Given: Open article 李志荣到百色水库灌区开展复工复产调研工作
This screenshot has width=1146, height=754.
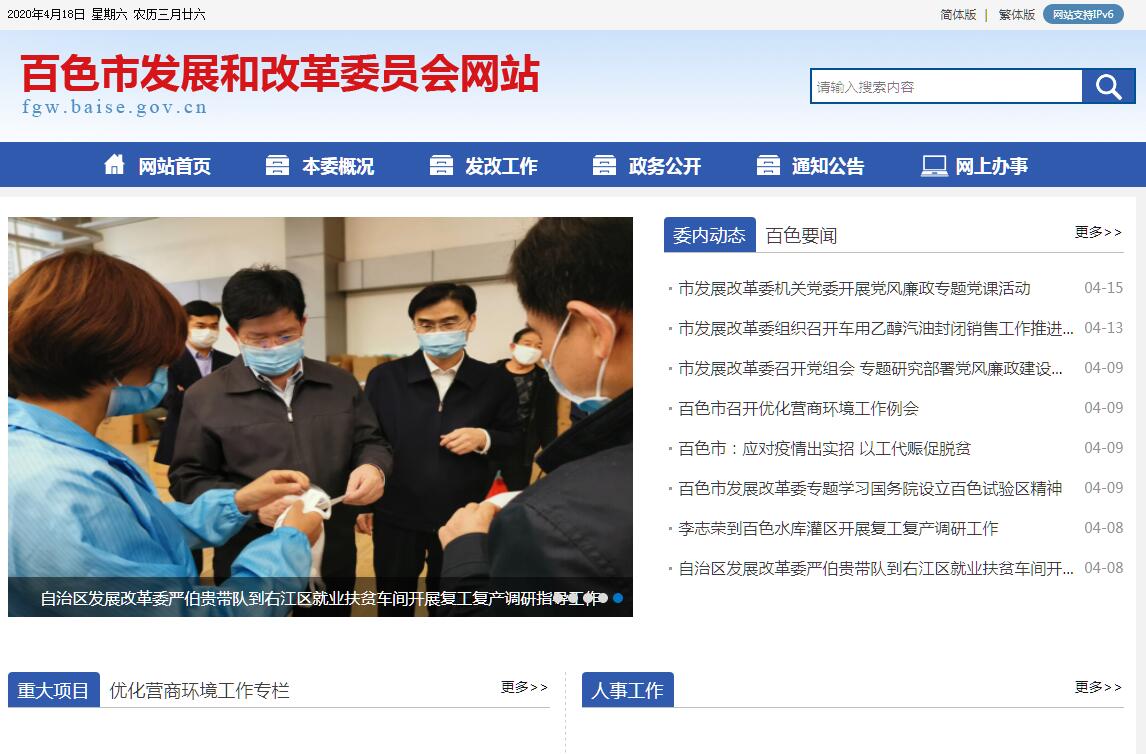Looking at the screenshot, I should [x=838, y=528].
